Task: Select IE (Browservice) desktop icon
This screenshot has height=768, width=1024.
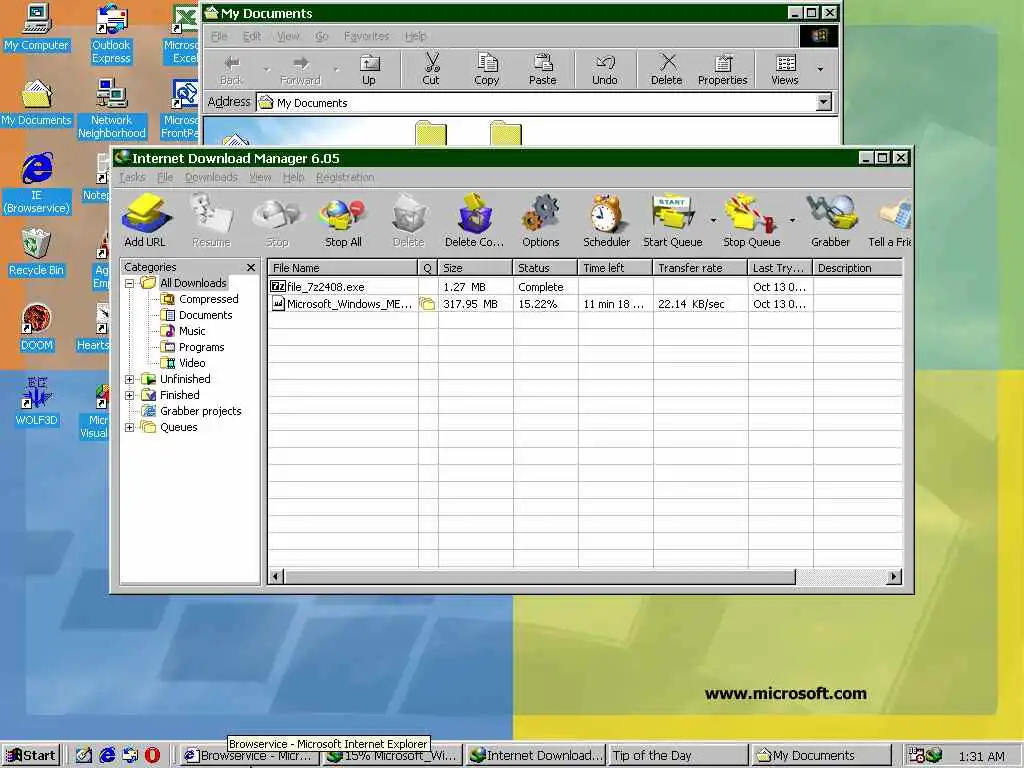Action: click(x=36, y=184)
